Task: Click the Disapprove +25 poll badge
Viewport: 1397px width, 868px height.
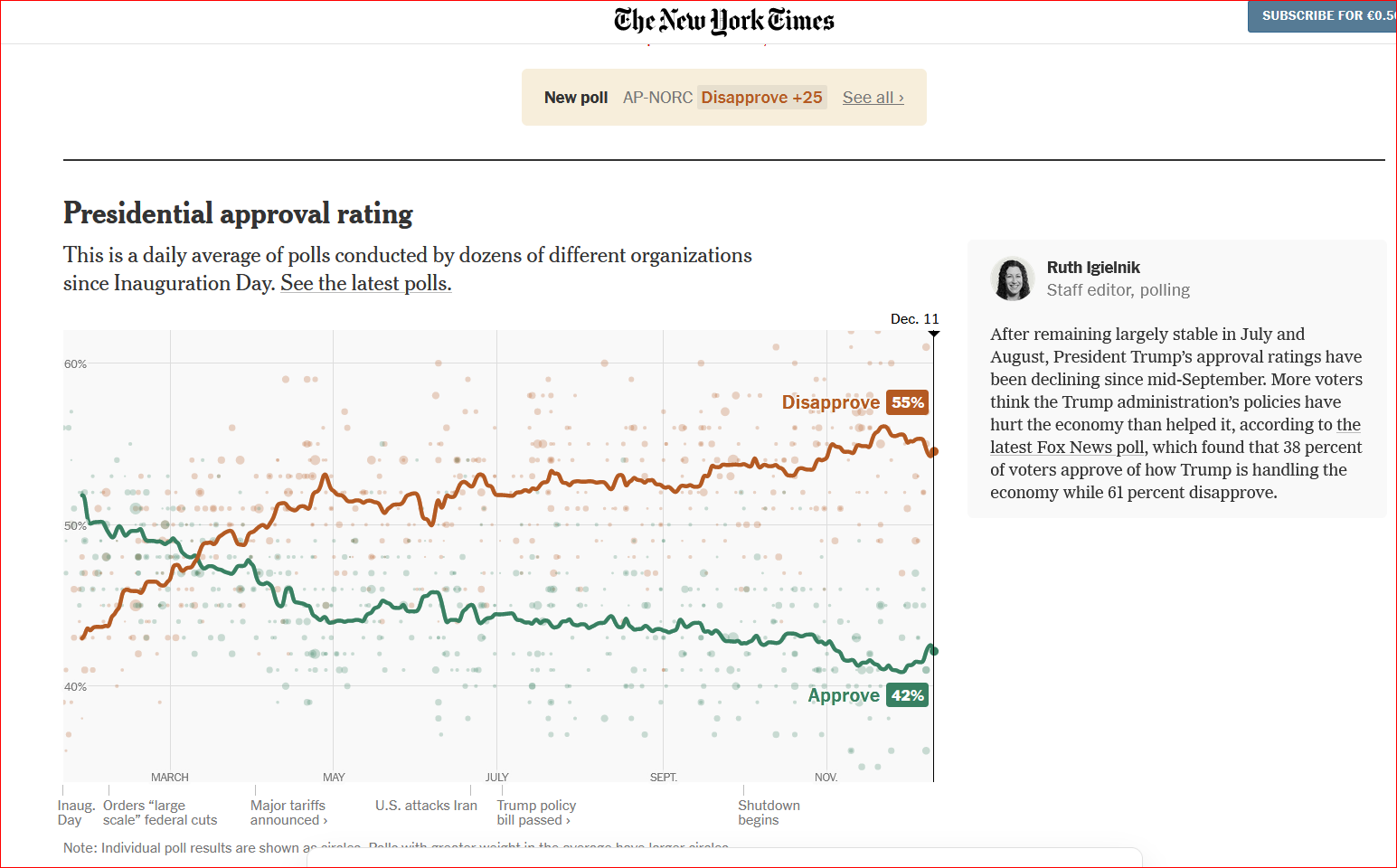Action: (761, 98)
